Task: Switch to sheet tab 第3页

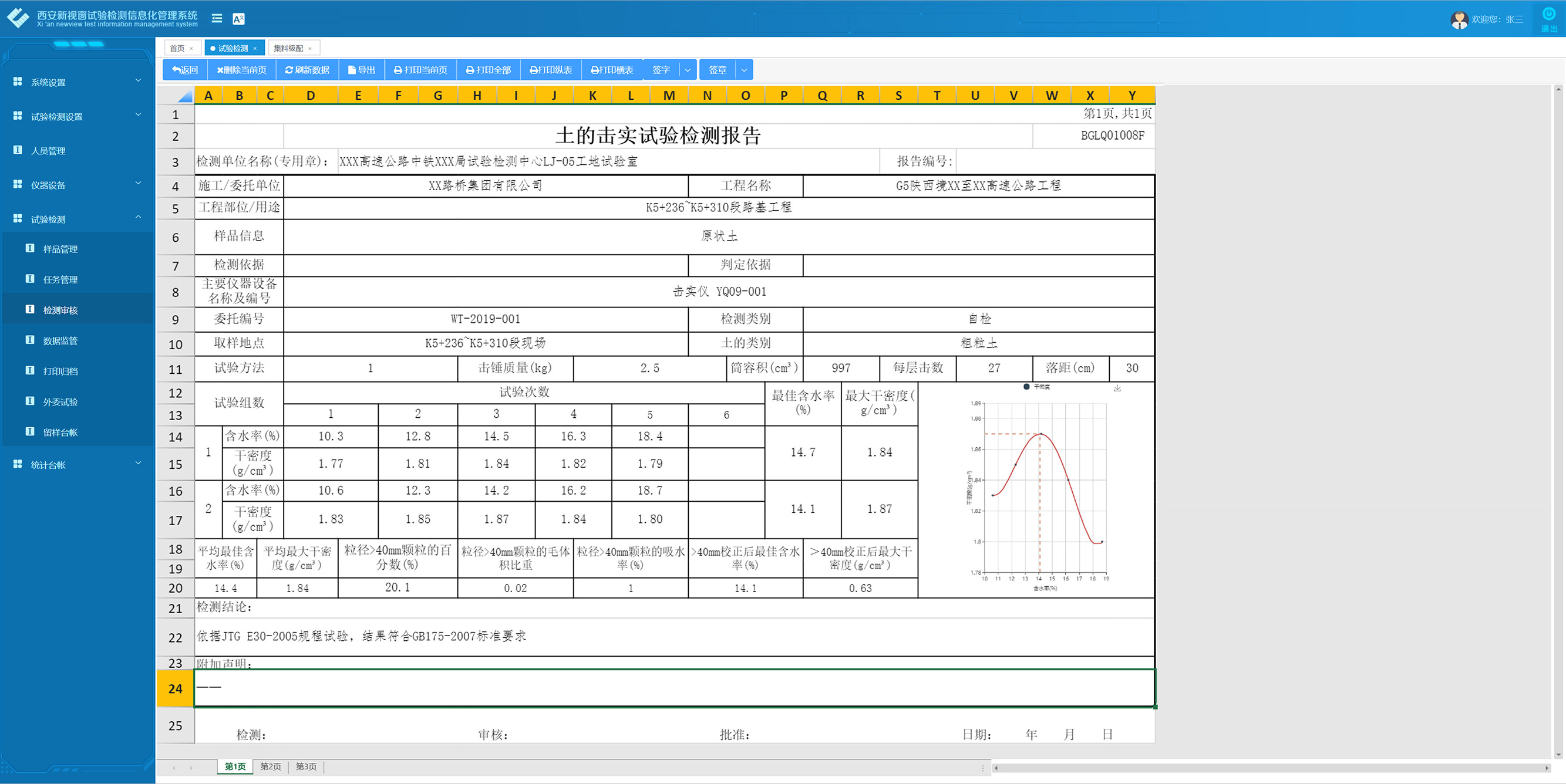Action: pyautogui.click(x=306, y=766)
